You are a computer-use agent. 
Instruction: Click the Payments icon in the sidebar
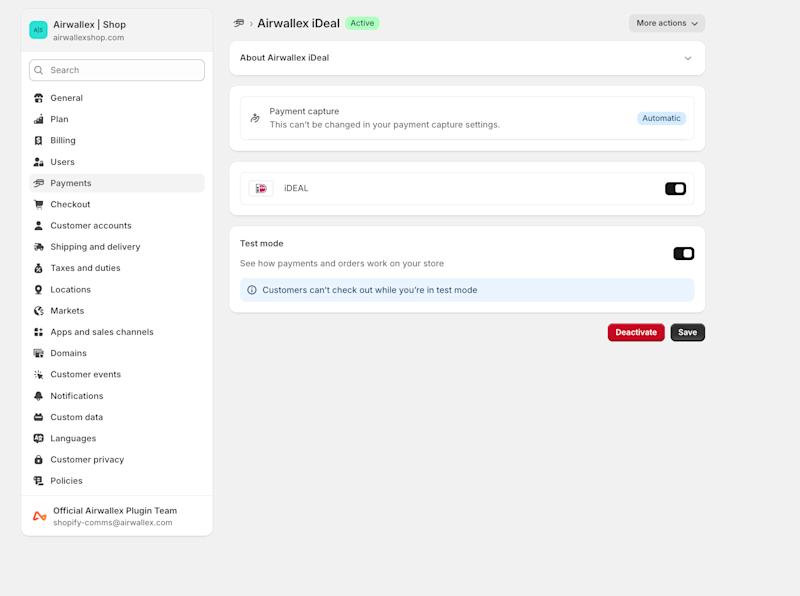tap(38, 183)
